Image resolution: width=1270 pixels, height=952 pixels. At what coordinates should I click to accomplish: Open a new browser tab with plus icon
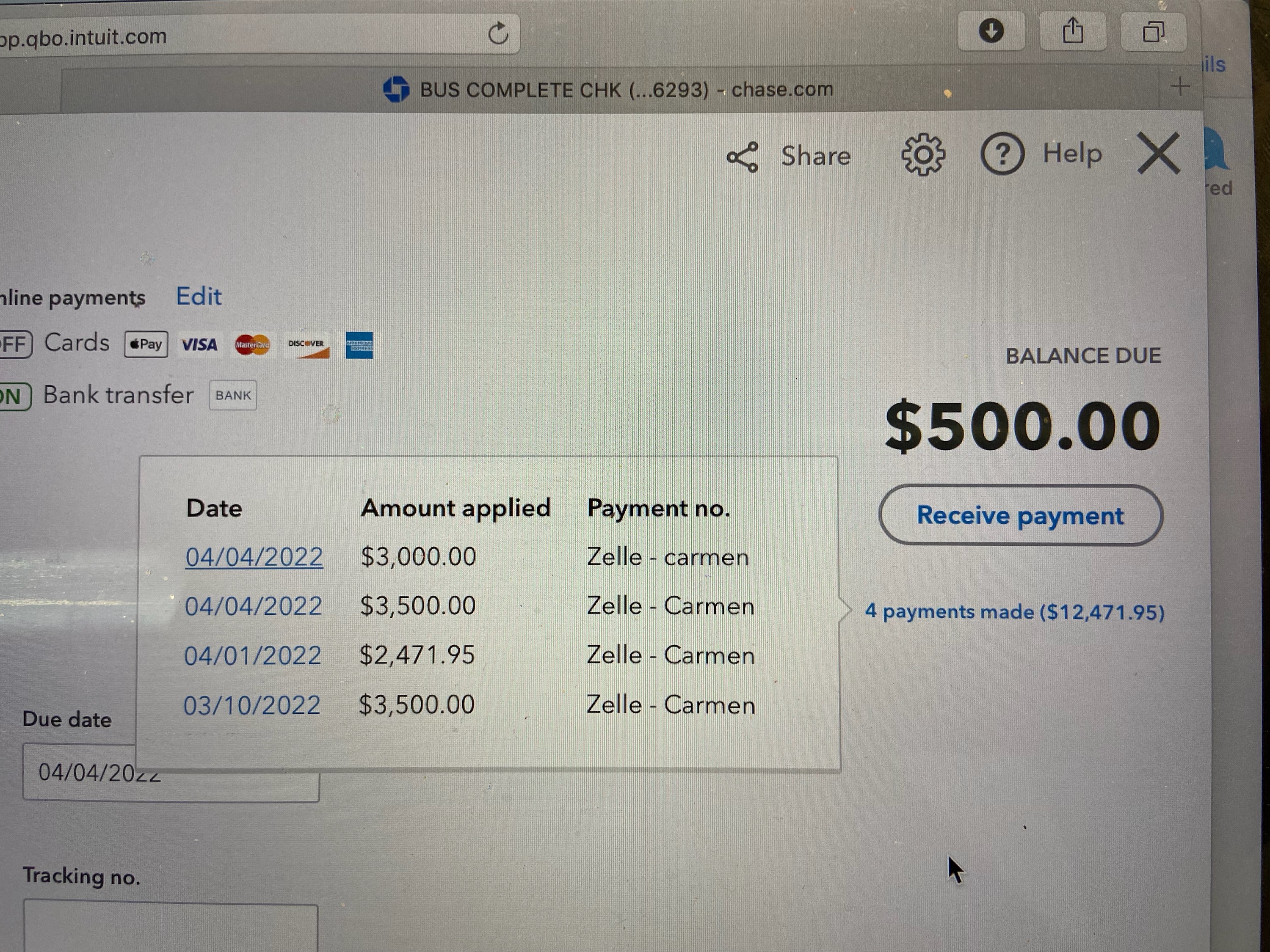(1180, 87)
